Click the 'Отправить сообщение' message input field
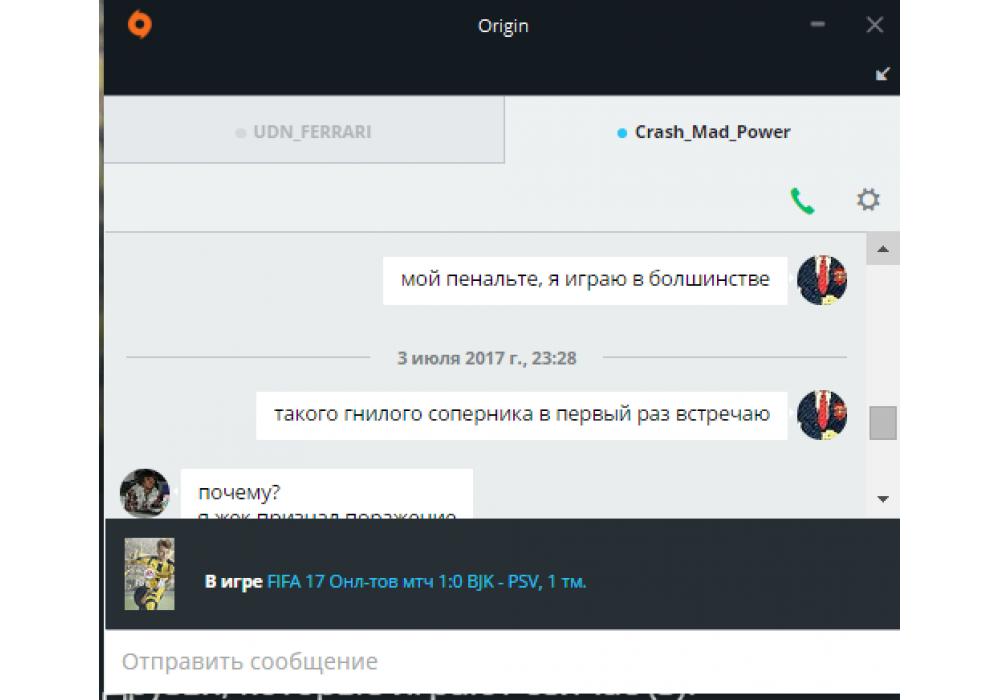This screenshot has width=1000, height=700. pos(502,661)
